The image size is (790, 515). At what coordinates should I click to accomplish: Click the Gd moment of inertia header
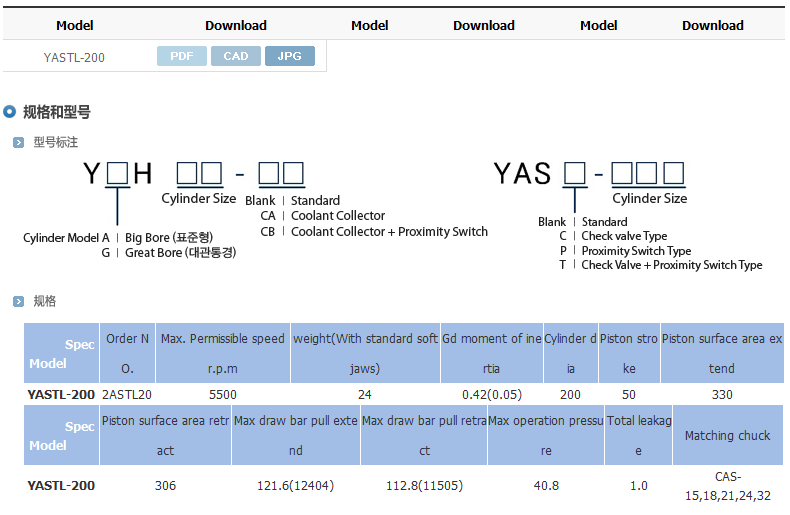click(x=492, y=353)
